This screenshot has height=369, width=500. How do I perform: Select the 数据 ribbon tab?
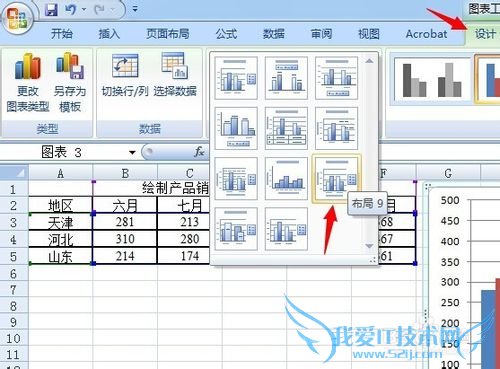tap(274, 34)
